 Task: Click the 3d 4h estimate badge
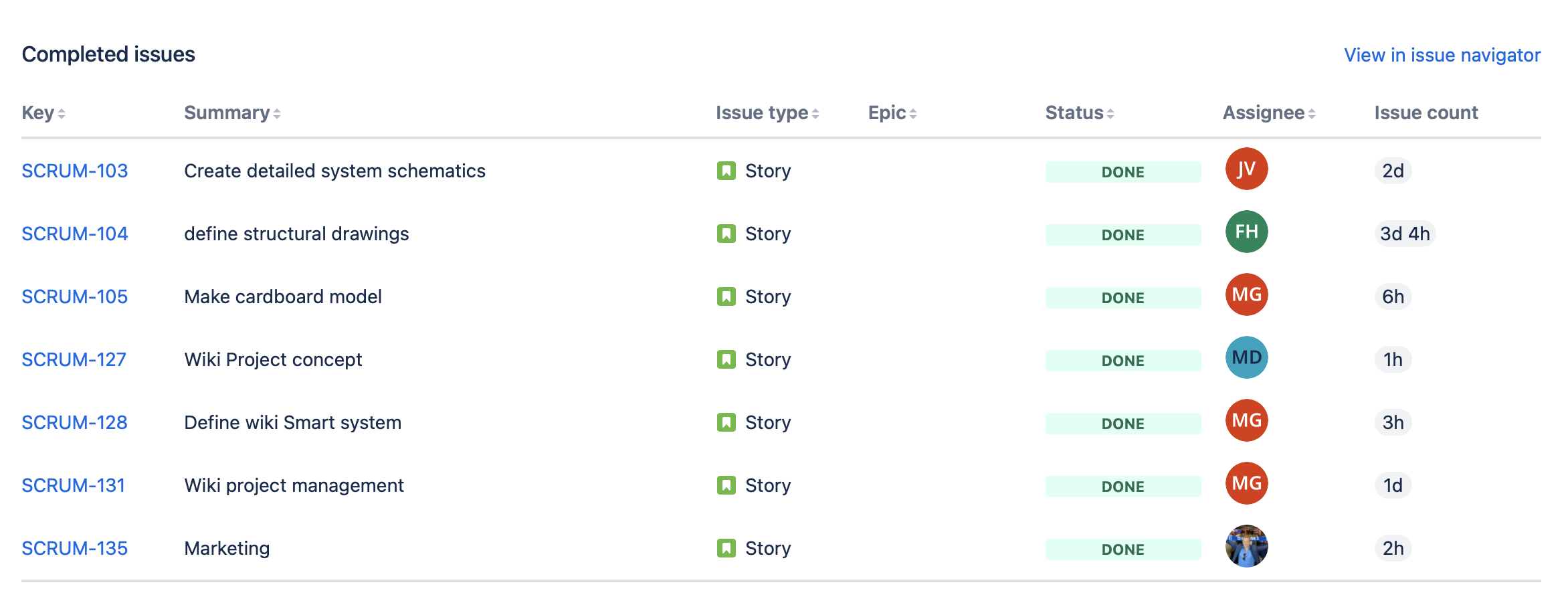pos(1405,234)
